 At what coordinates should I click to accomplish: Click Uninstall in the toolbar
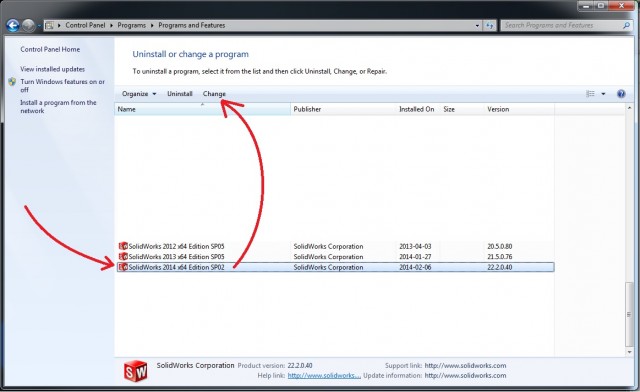pos(180,94)
